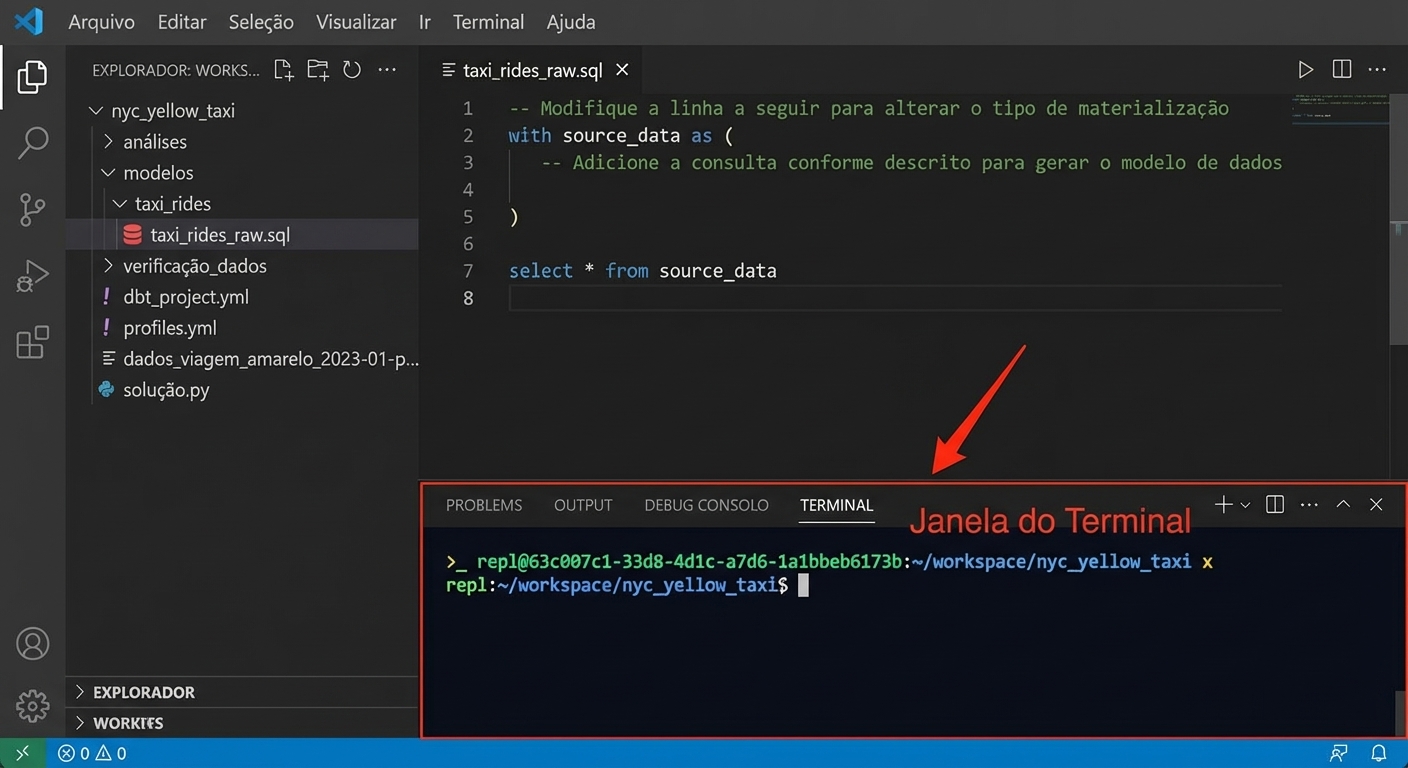Click the remote window indicator in status bar
The image size is (1408, 768).
(23, 753)
